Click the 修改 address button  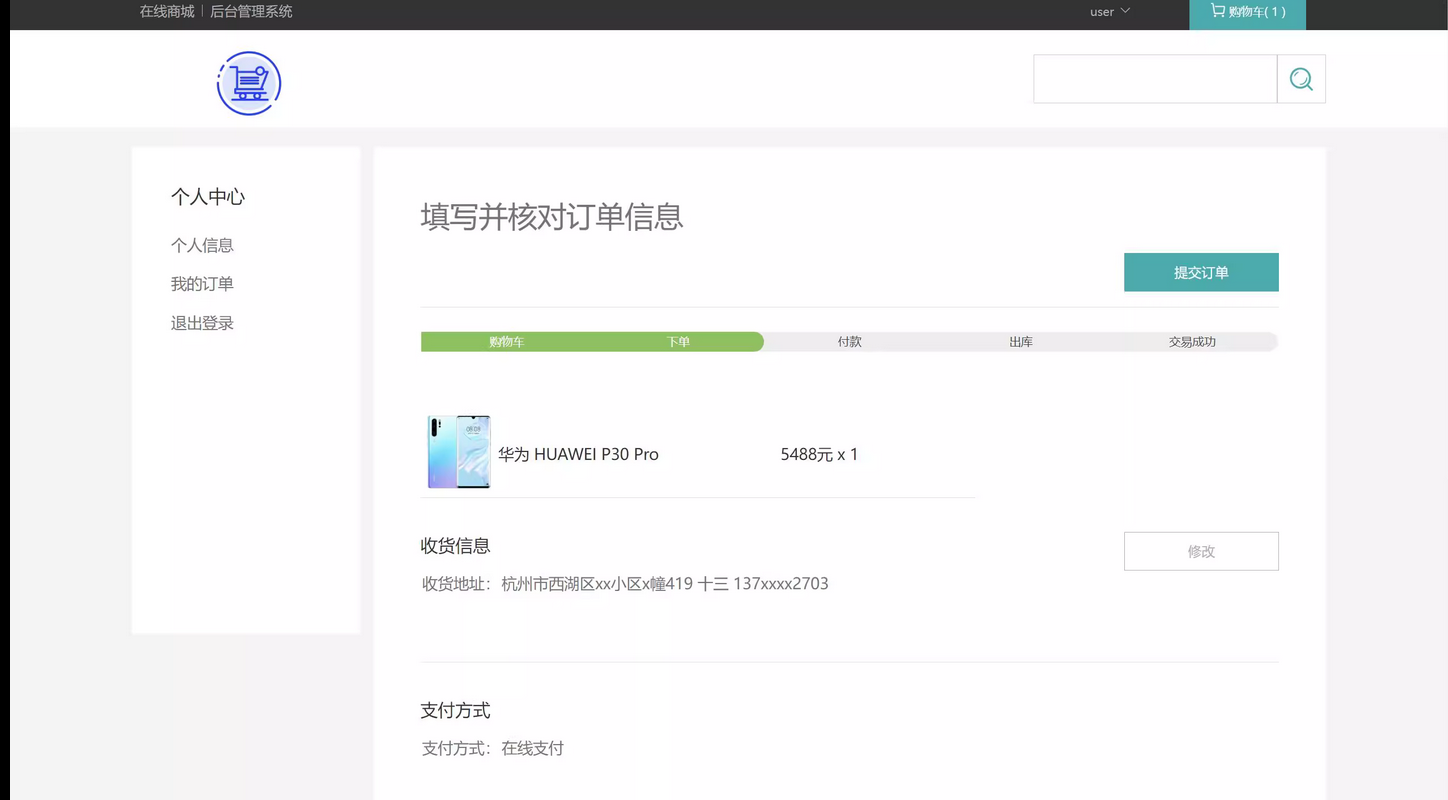point(1201,551)
